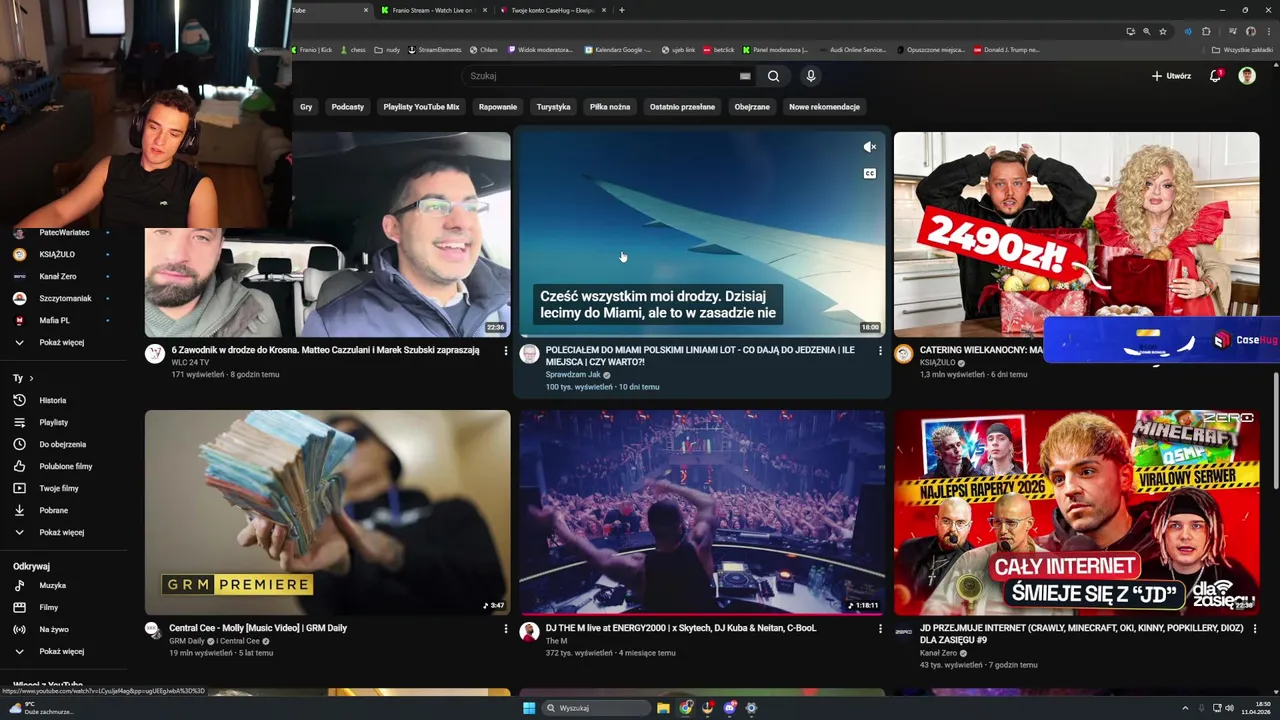Image resolution: width=1280 pixels, height=720 pixels.
Task: Open Do obejrzenia watch later
Action: click(62, 444)
